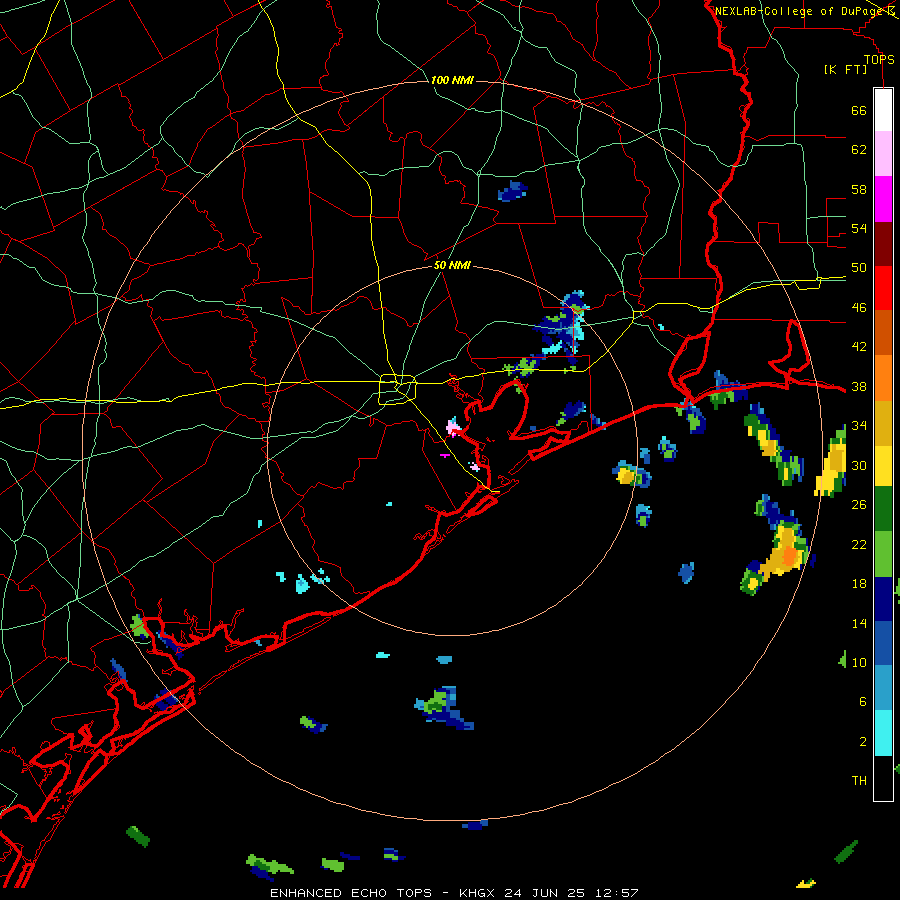The image size is (900, 900).
Task: Click the legend value '14'
Action: (x=859, y=623)
